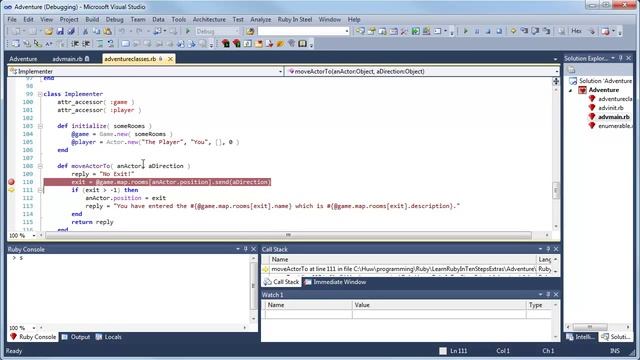
Task: Click the Decrease Indent icon
Action: click(x=75, y=44)
